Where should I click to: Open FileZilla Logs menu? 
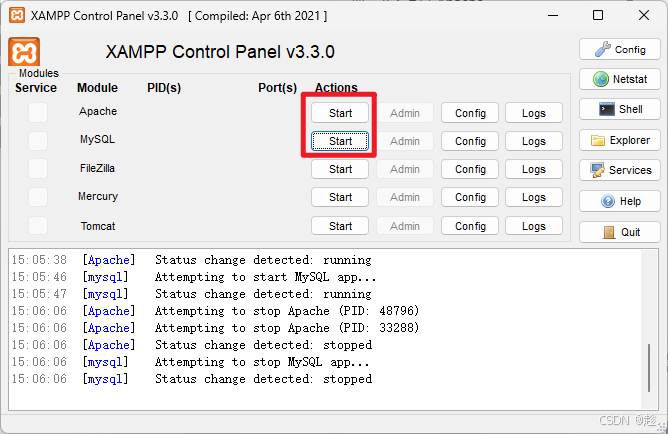[x=534, y=169]
